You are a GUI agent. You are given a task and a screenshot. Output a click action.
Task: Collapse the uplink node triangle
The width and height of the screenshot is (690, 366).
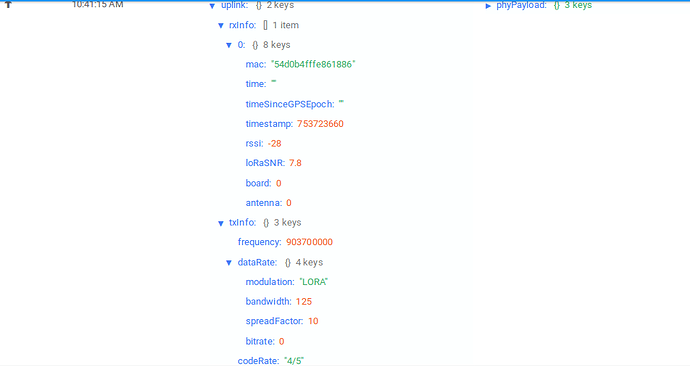(212, 6)
